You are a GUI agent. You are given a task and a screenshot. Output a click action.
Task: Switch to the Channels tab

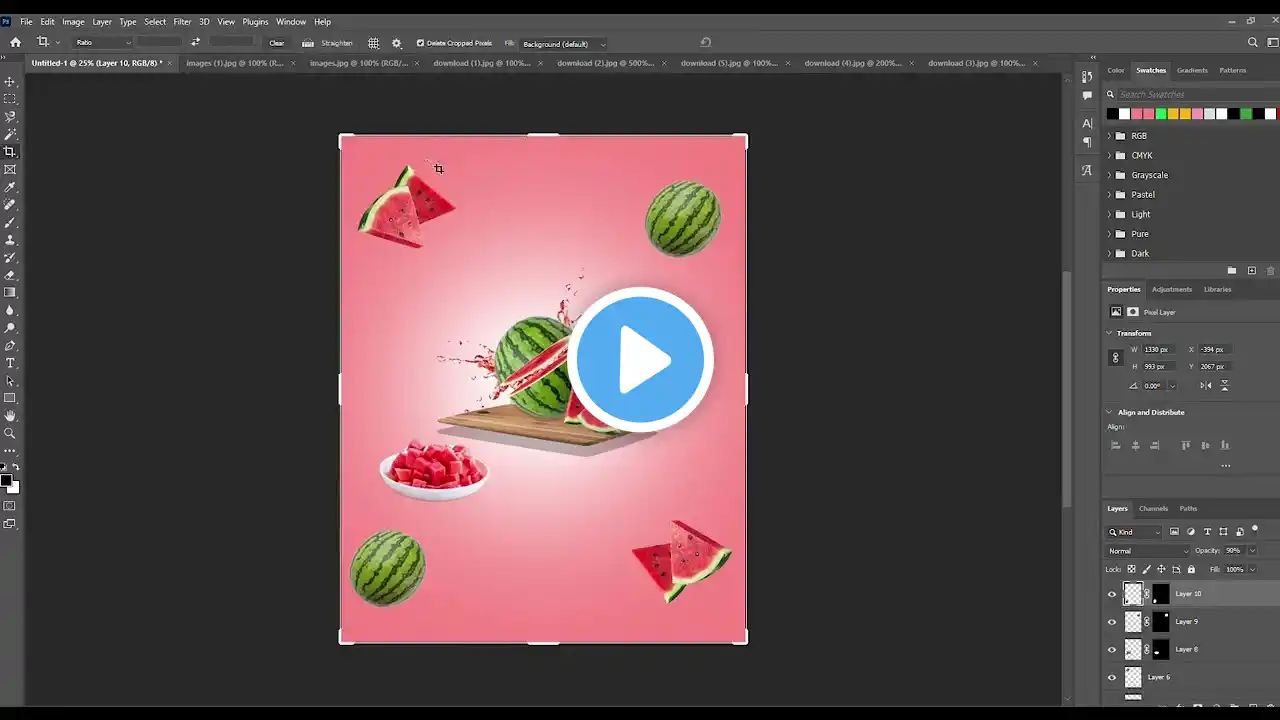coord(1153,508)
